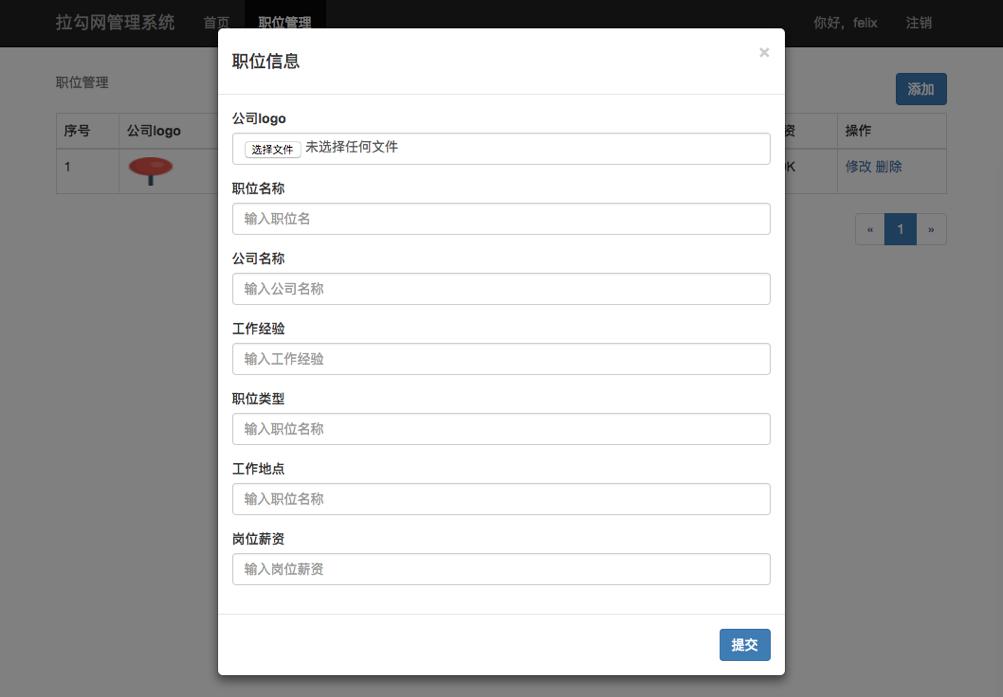Focus the 工作地点 input field
Image resolution: width=1003 pixels, height=697 pixels.
pos(500,498)
